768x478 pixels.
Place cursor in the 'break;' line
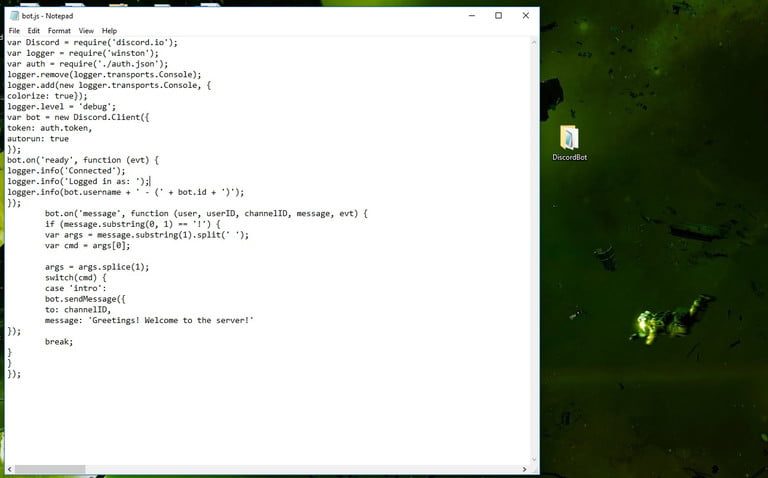59,342
